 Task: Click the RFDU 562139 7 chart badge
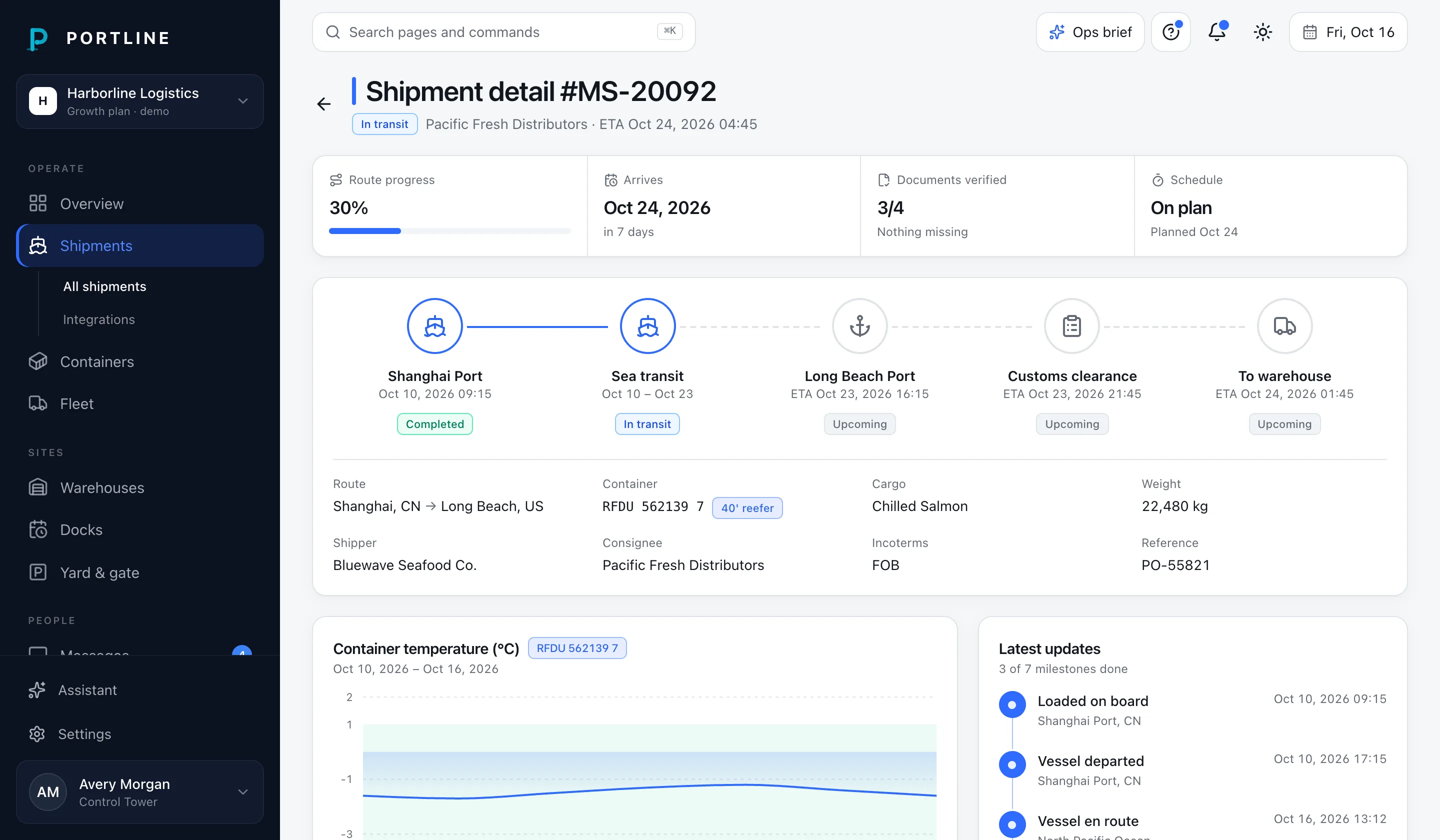point(577,648)
